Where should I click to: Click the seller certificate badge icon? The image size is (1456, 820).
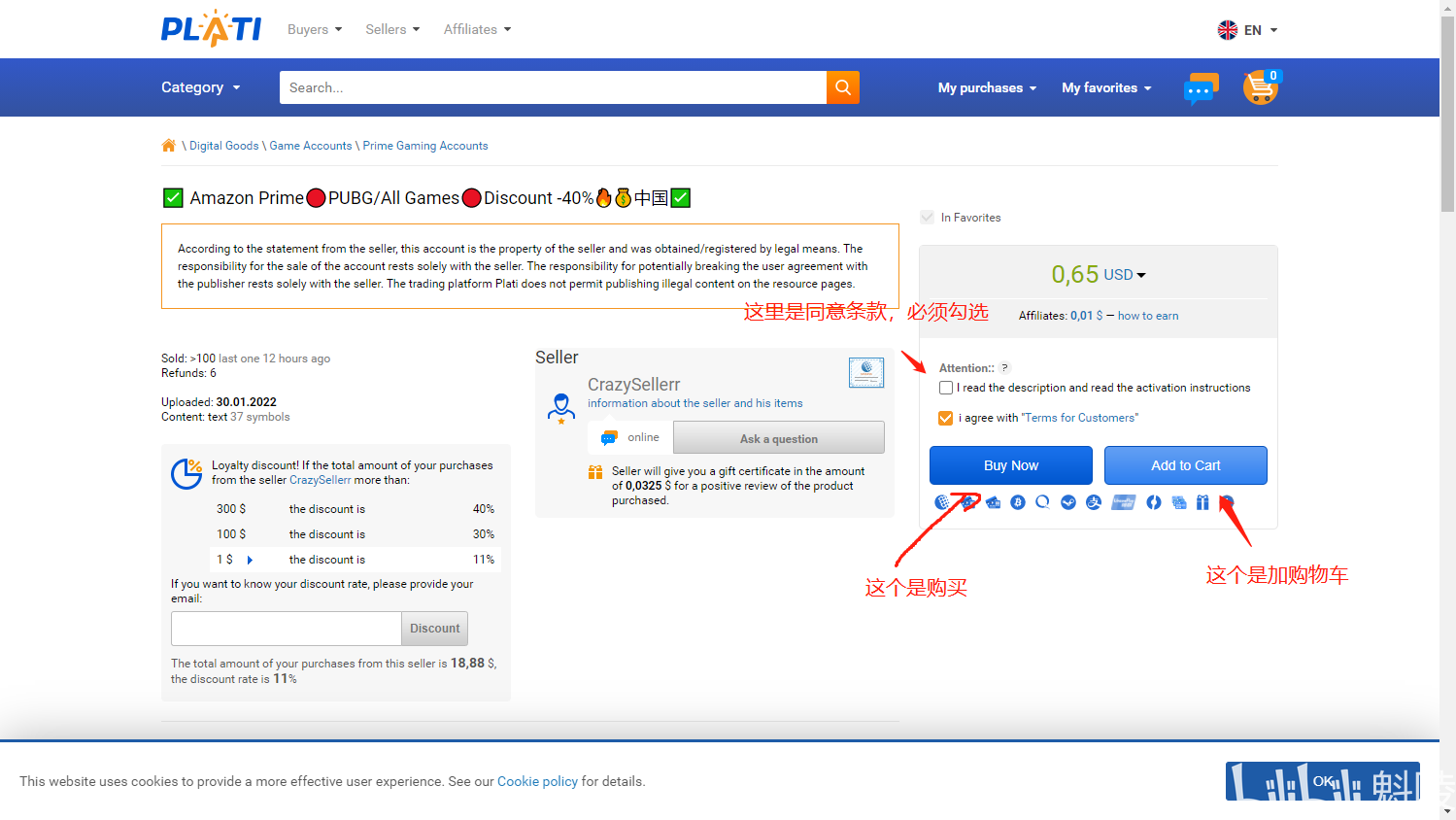pyautogui.click(x=866, y=372)
